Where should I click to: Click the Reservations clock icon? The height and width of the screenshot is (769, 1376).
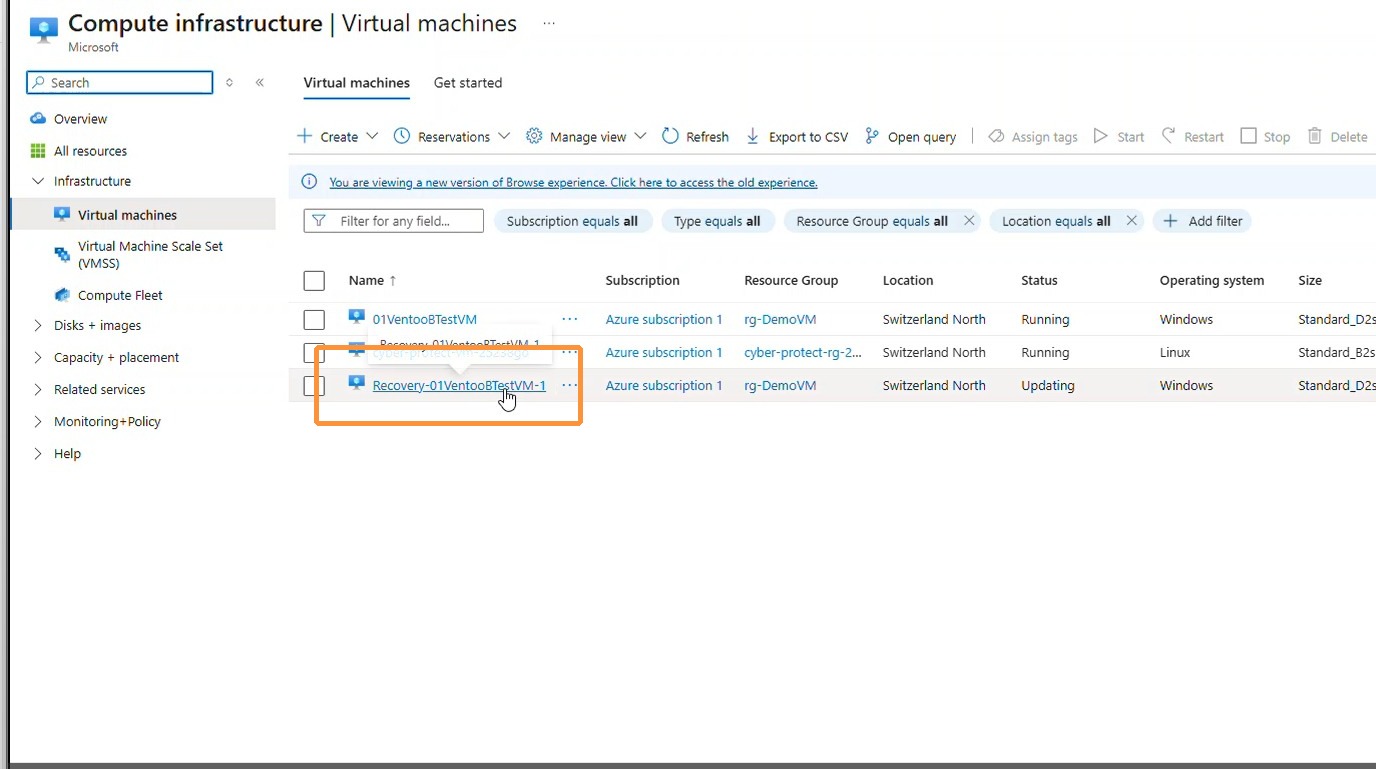click(x=402, y=136)
